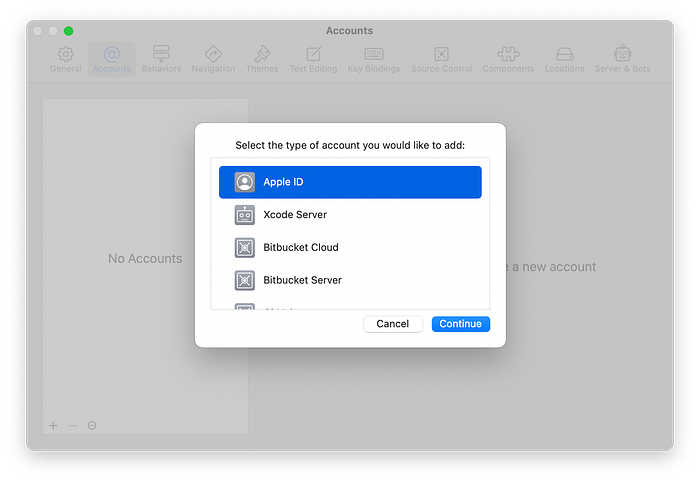Open the circled options icon below accounts list

(92, 425)
